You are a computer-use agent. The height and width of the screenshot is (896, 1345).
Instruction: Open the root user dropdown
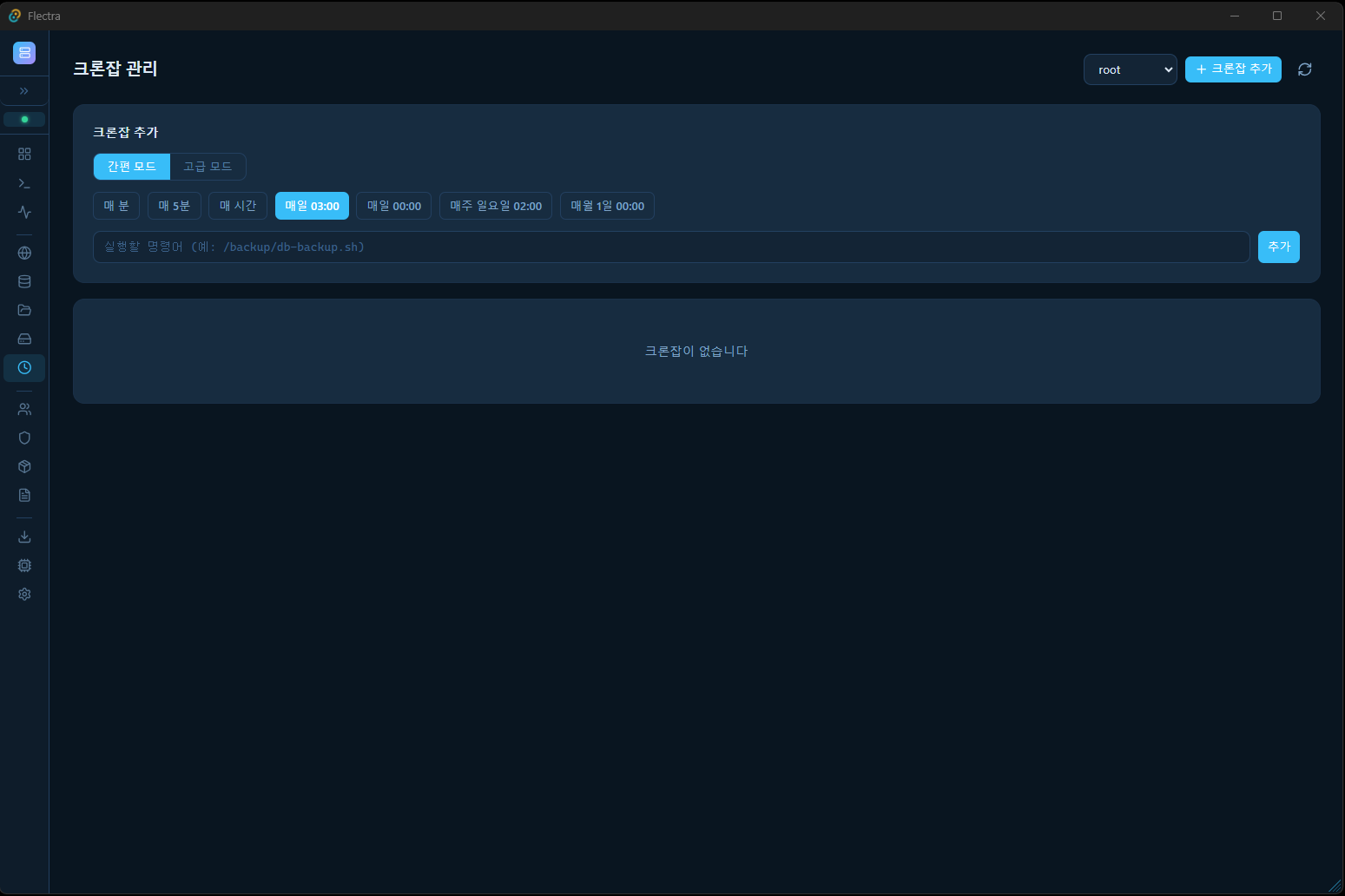(x=1130, y=69)
